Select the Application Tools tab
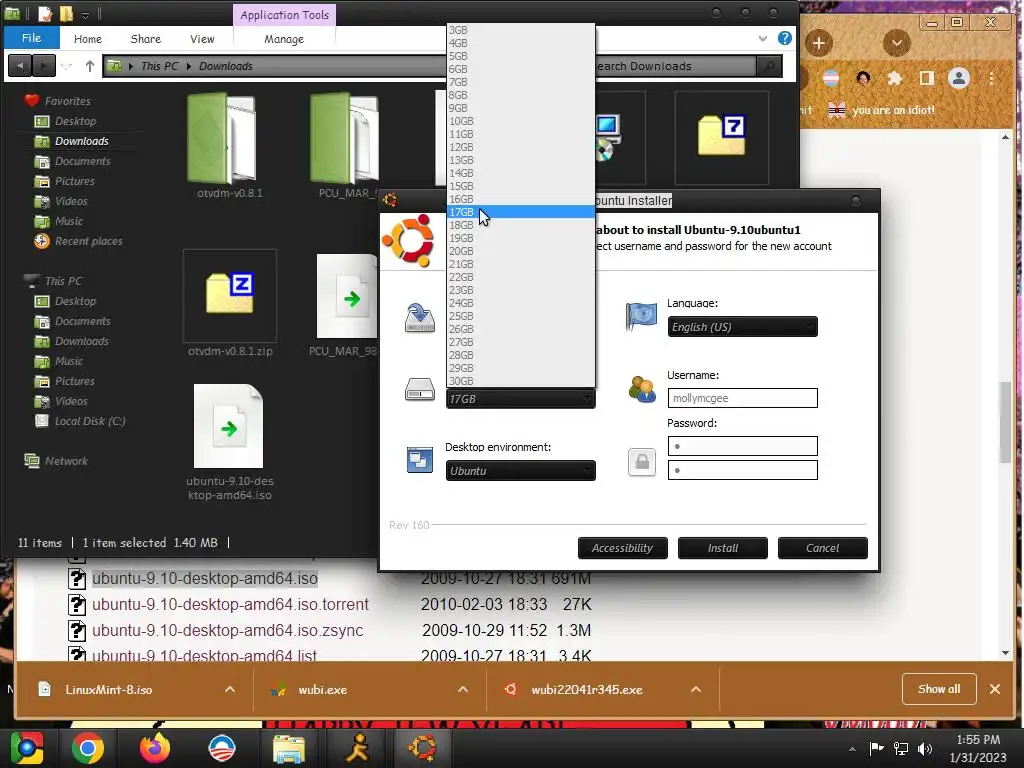 click(x=284, y=15)
